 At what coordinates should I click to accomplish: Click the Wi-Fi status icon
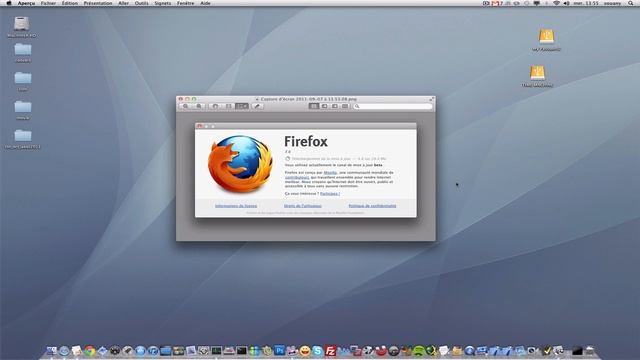click(x=556, y=3)
